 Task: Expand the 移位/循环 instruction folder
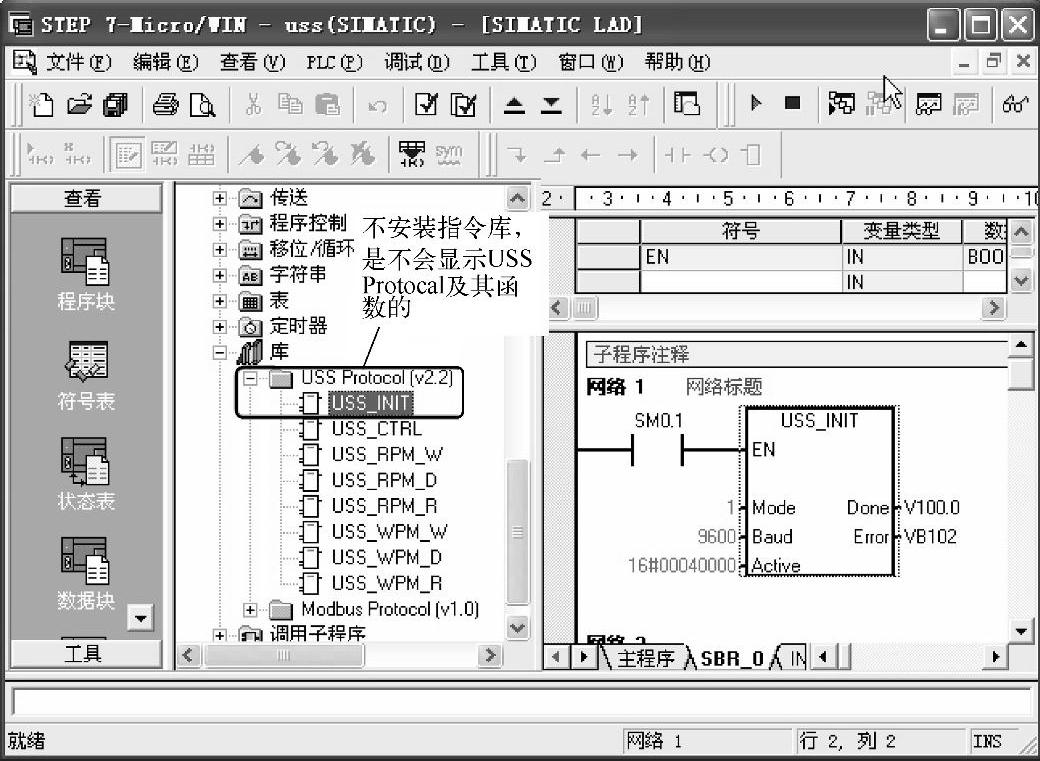pos(220,249)
